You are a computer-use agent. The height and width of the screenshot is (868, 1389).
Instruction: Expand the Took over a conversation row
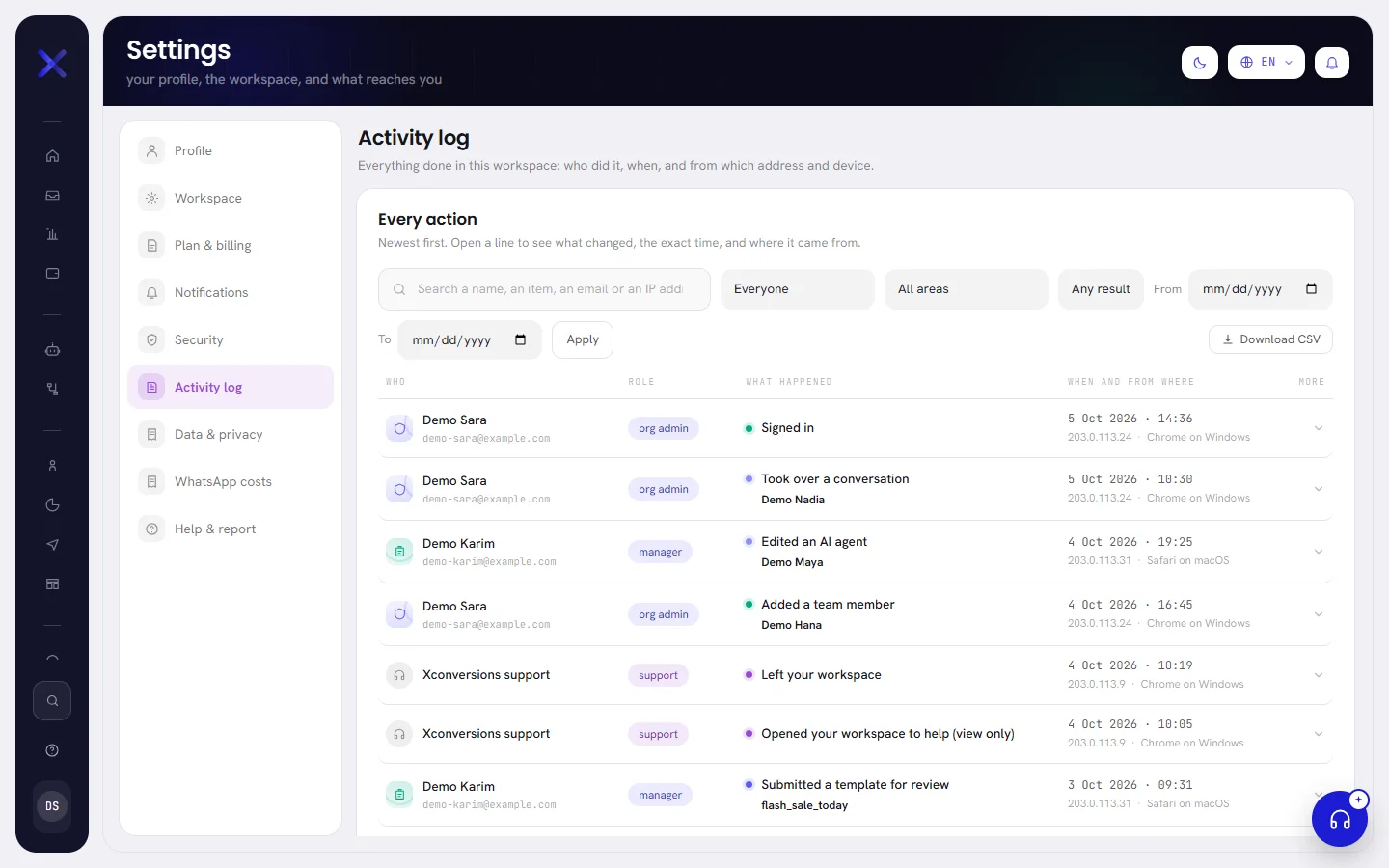(x=1319, y=489)
